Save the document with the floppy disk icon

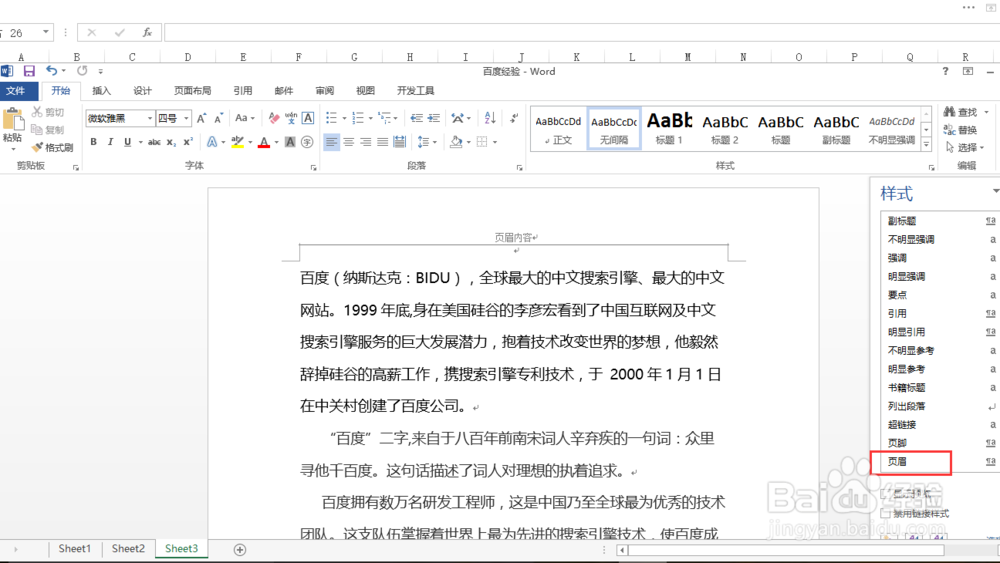(29, 71)
